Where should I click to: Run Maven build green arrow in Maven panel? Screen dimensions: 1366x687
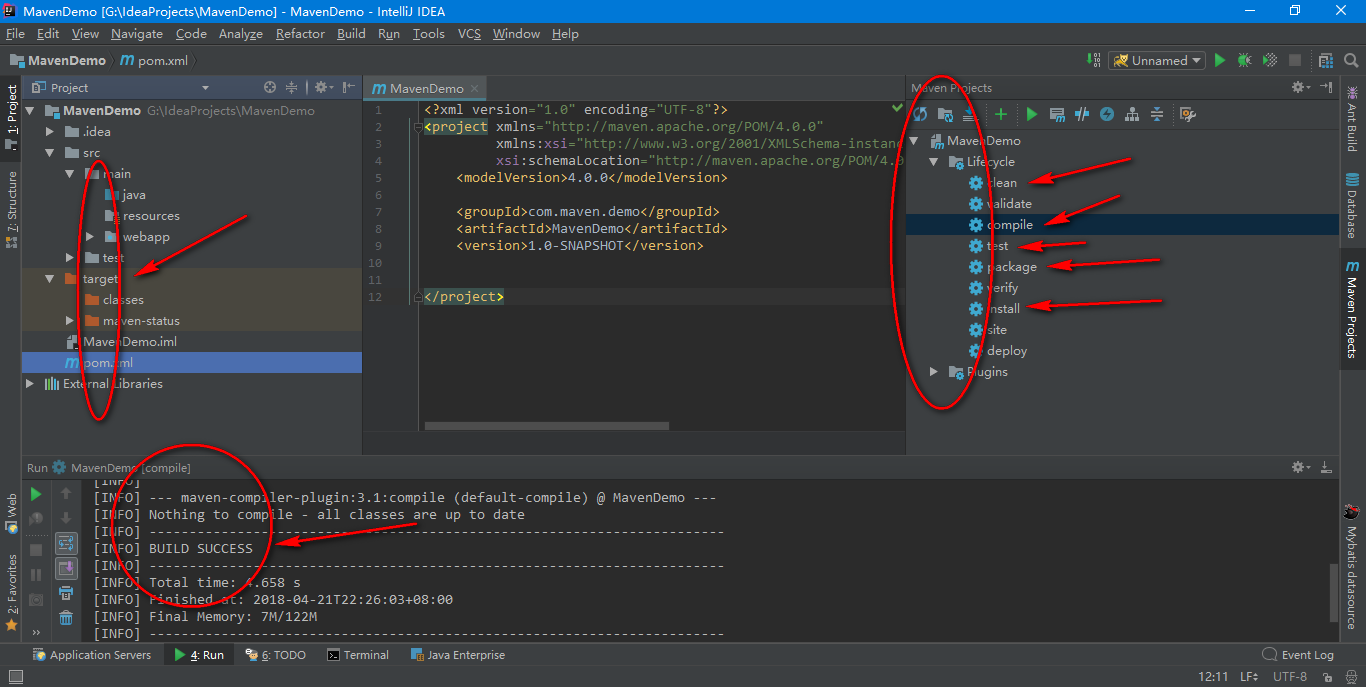(1032, 114)
